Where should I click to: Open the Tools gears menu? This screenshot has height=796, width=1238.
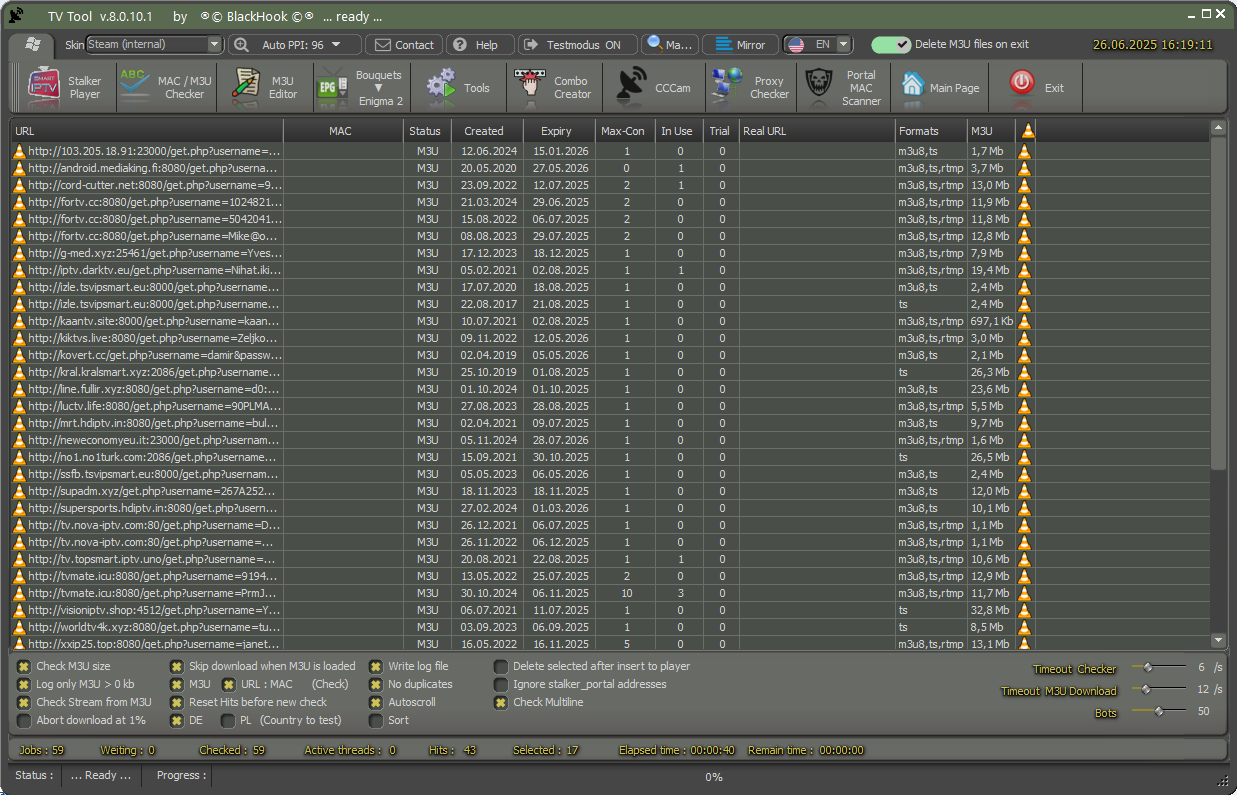click(x=459, y=88)
